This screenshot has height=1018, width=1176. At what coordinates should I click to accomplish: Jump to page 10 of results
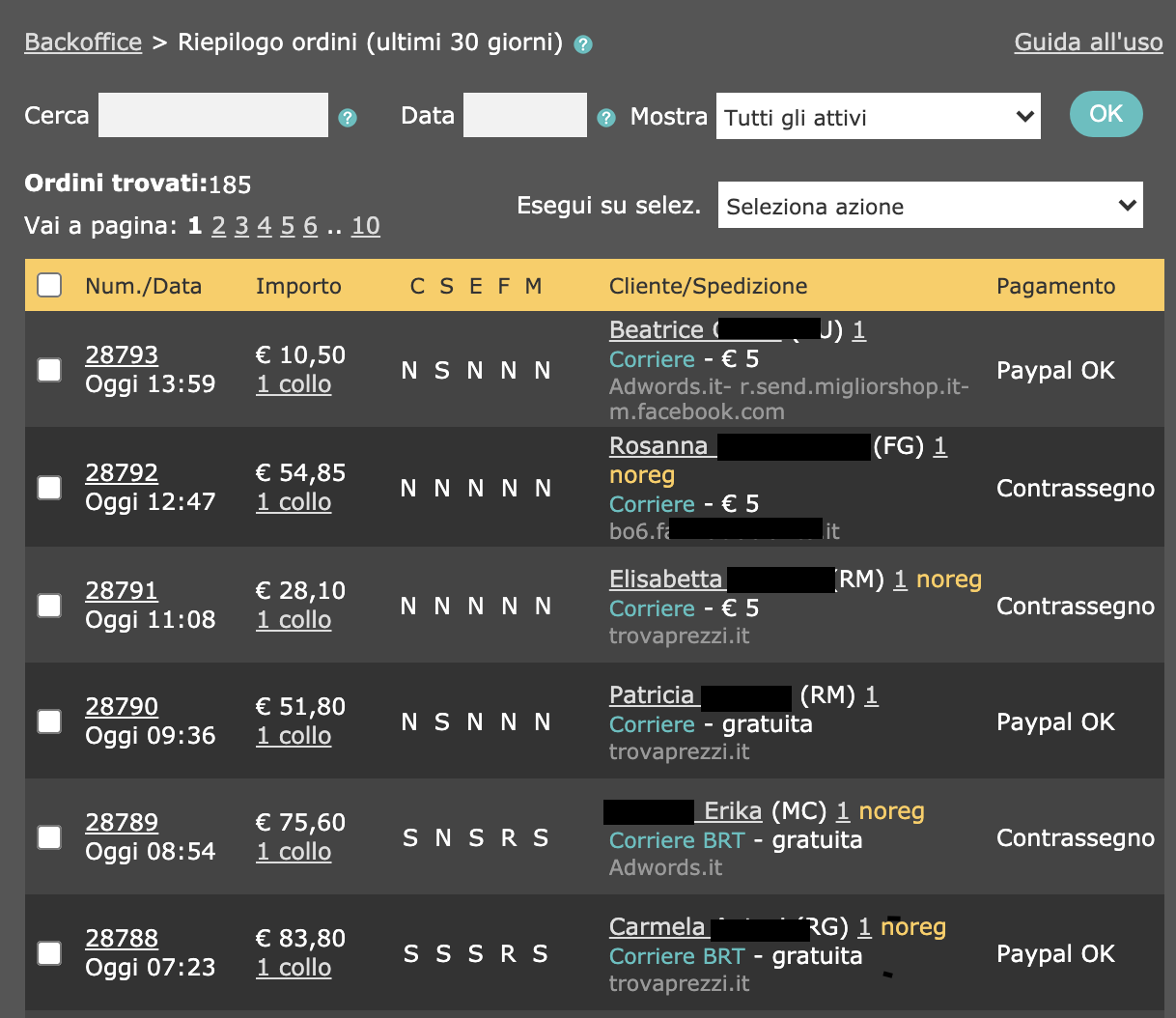tap(365, 225)
